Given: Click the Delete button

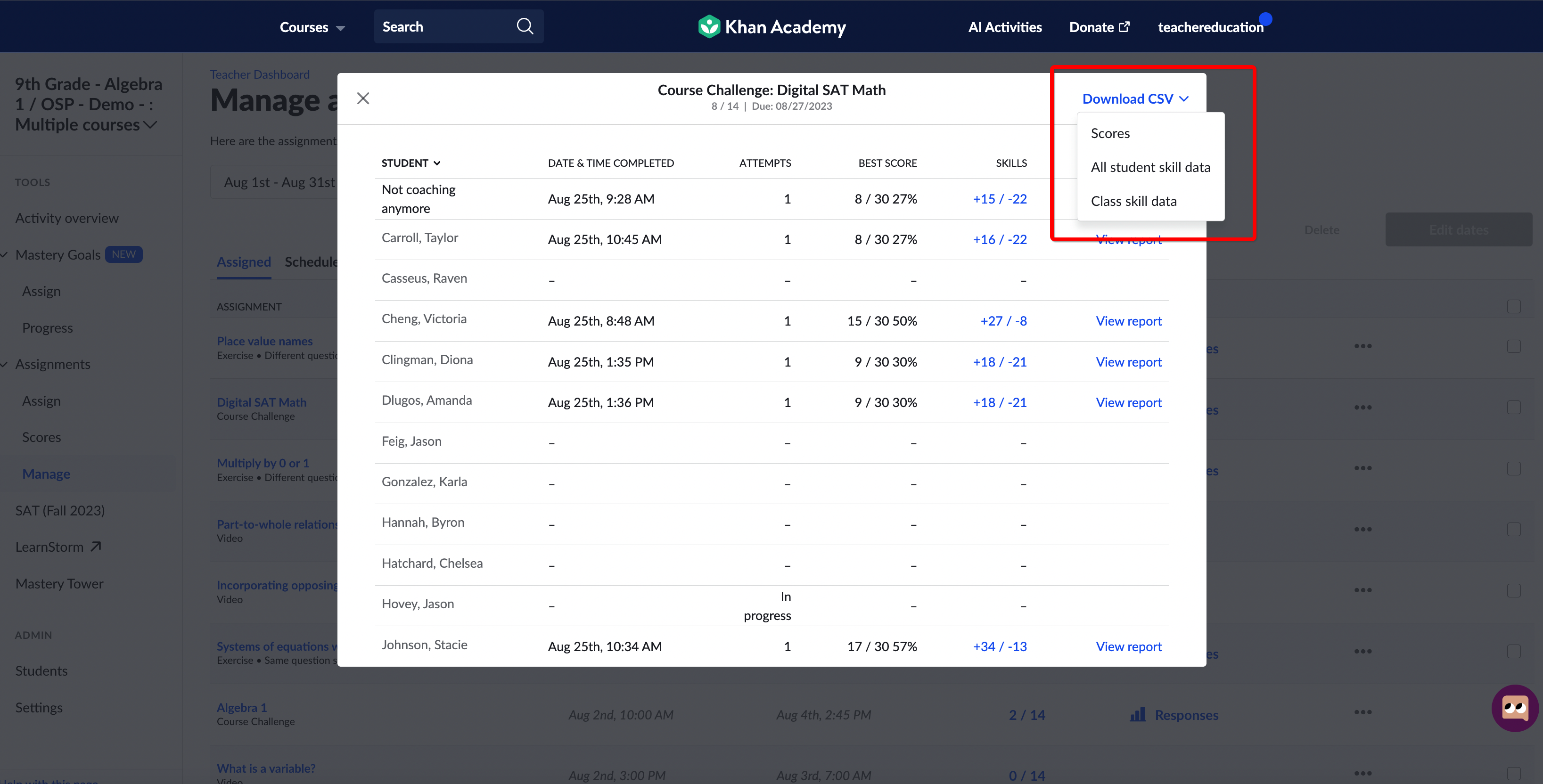Looking at the screenshot, I should [1322, 229].
